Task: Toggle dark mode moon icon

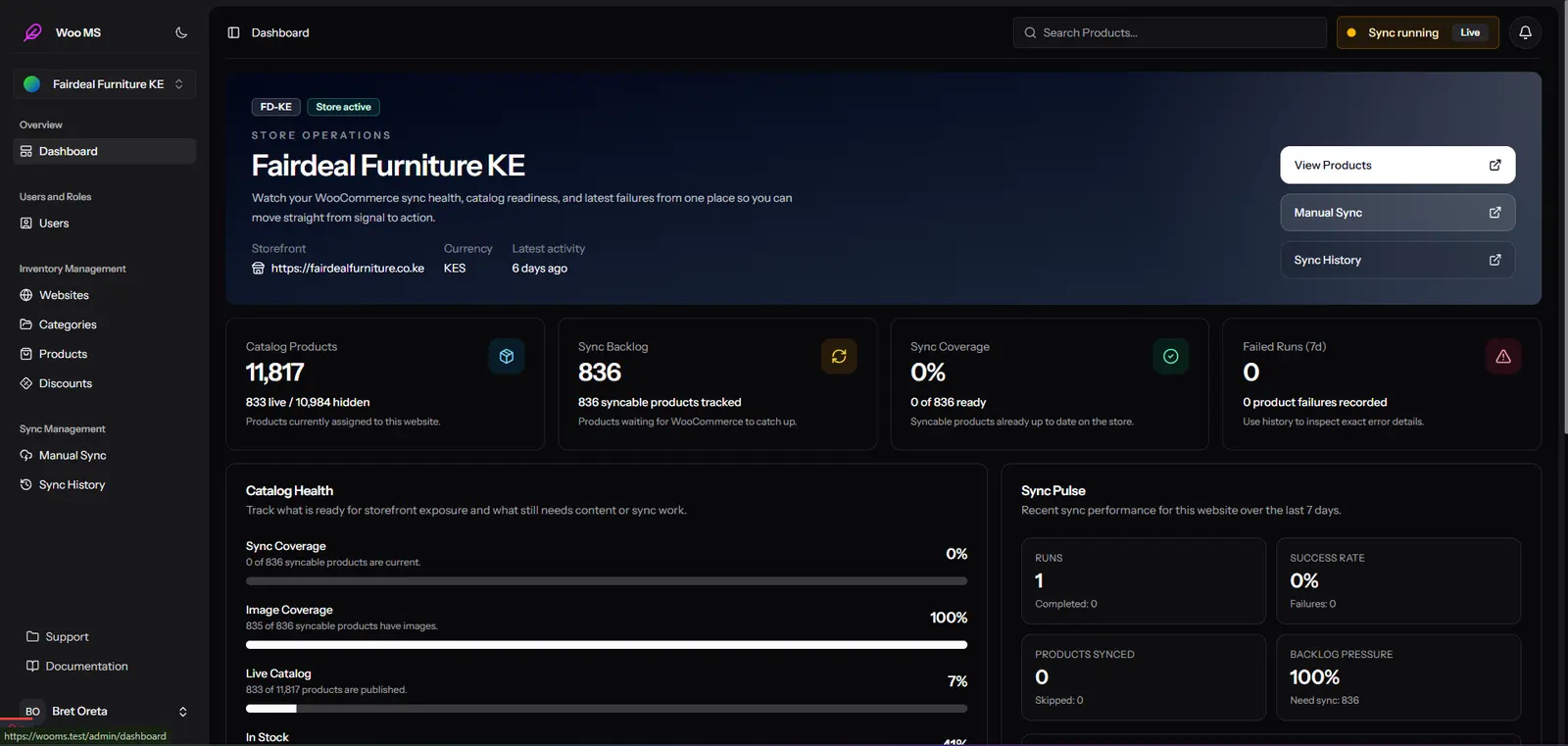Action: coord(181,32)
